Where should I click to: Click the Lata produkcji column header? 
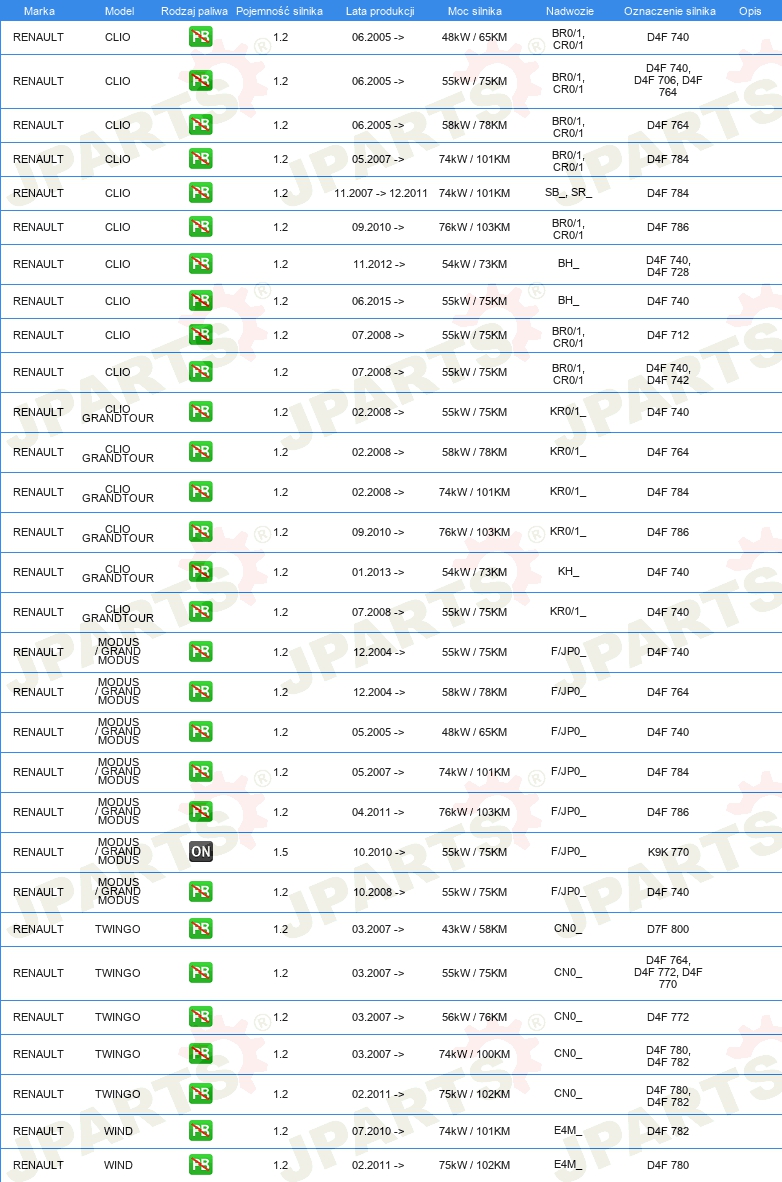tap(380, 11)
